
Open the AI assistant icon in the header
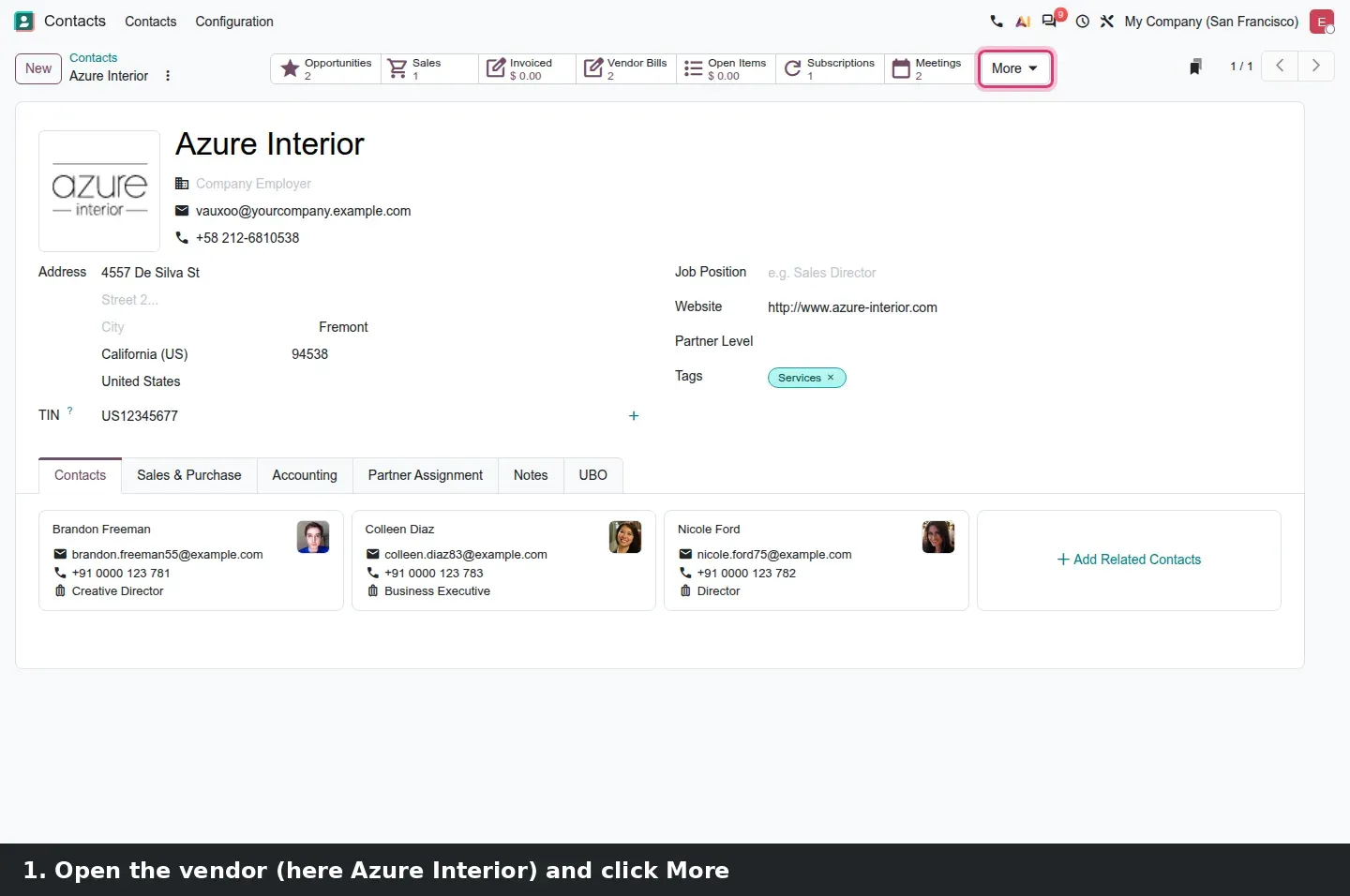point(1023,21)
